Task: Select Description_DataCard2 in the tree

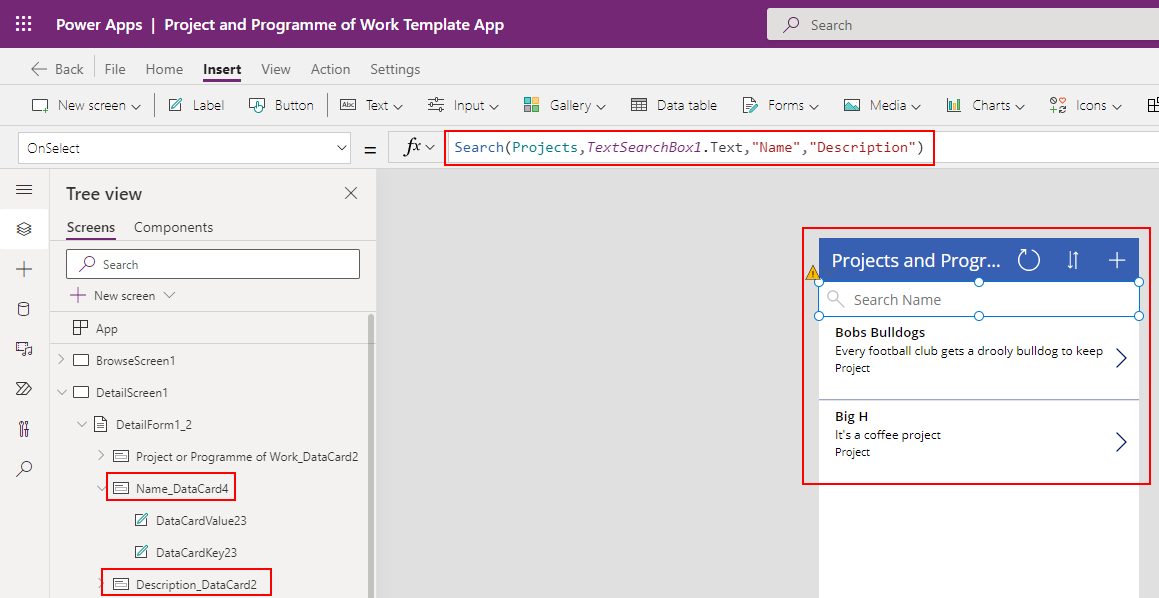Action: (x=196, y=585)
